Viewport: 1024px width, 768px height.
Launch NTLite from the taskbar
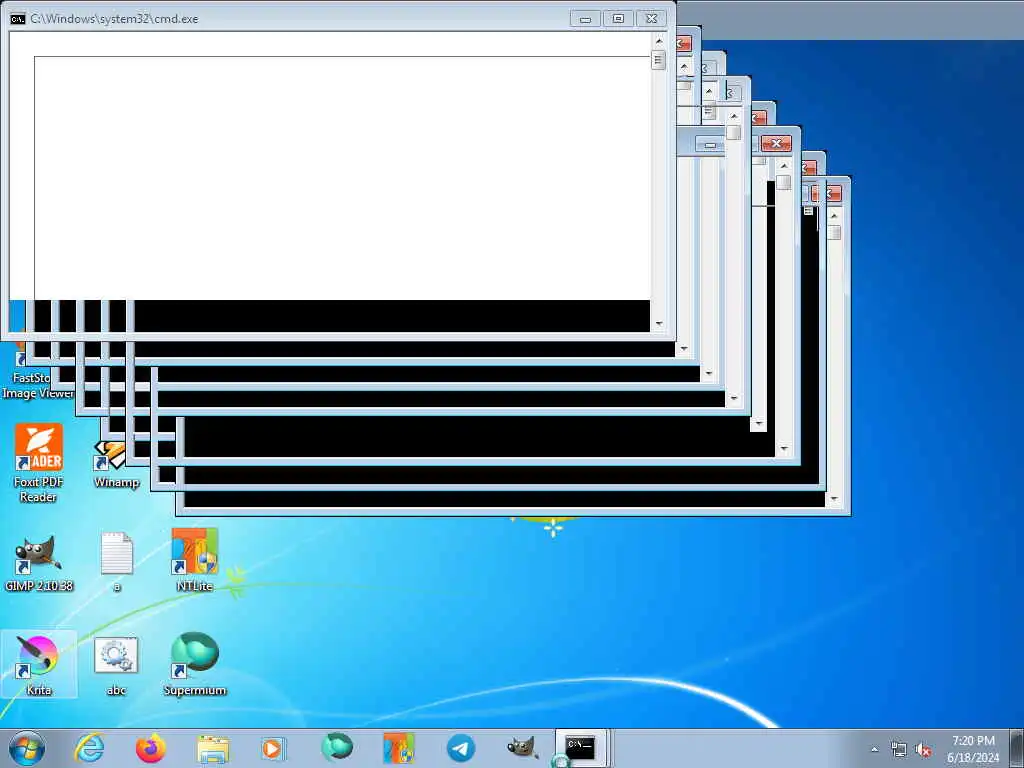pos(398,748)
